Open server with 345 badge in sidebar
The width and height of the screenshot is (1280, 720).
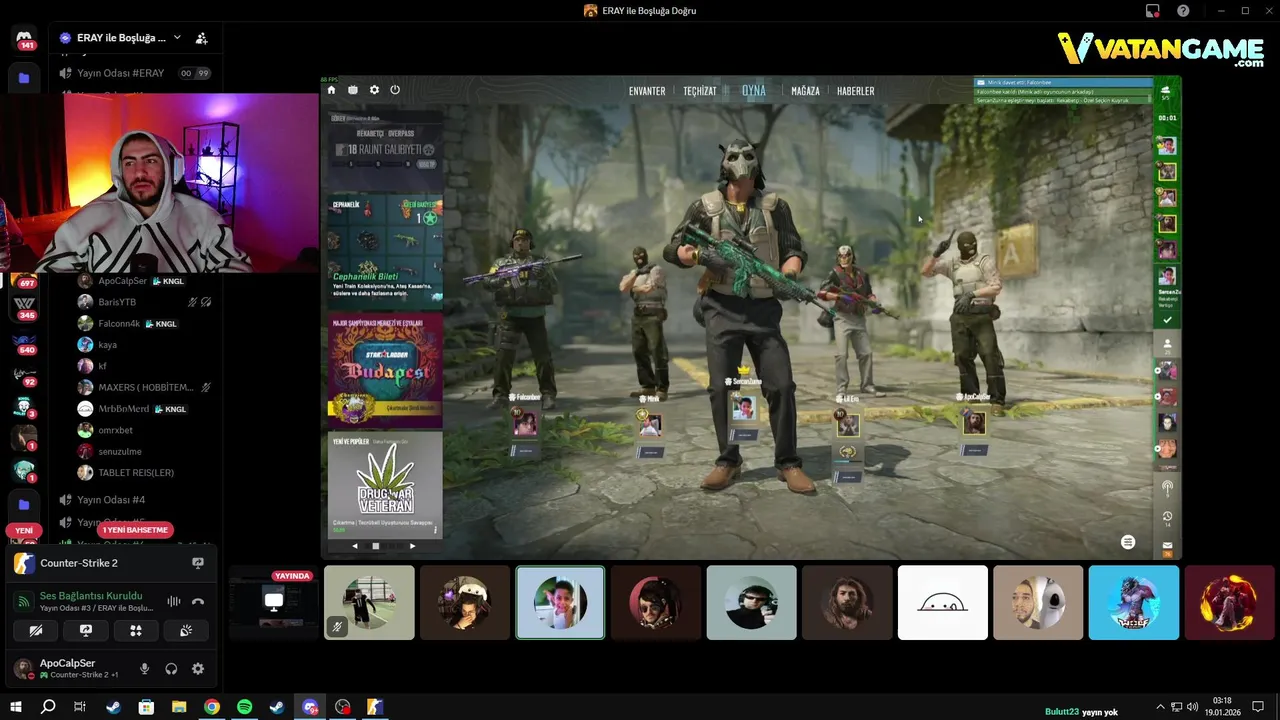[x=24, y=306]
